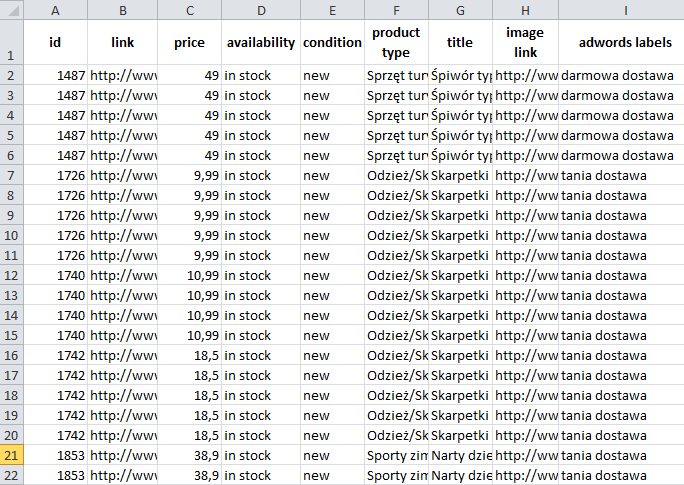Select the condition cell in row 16
This screenshot has width=684, height=485.
pos(332,355)
